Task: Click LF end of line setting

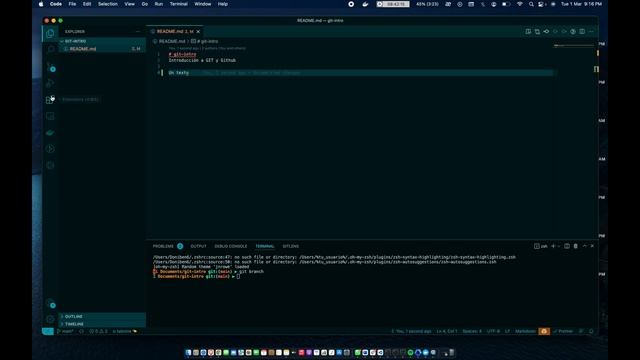Action: (507, 331)
